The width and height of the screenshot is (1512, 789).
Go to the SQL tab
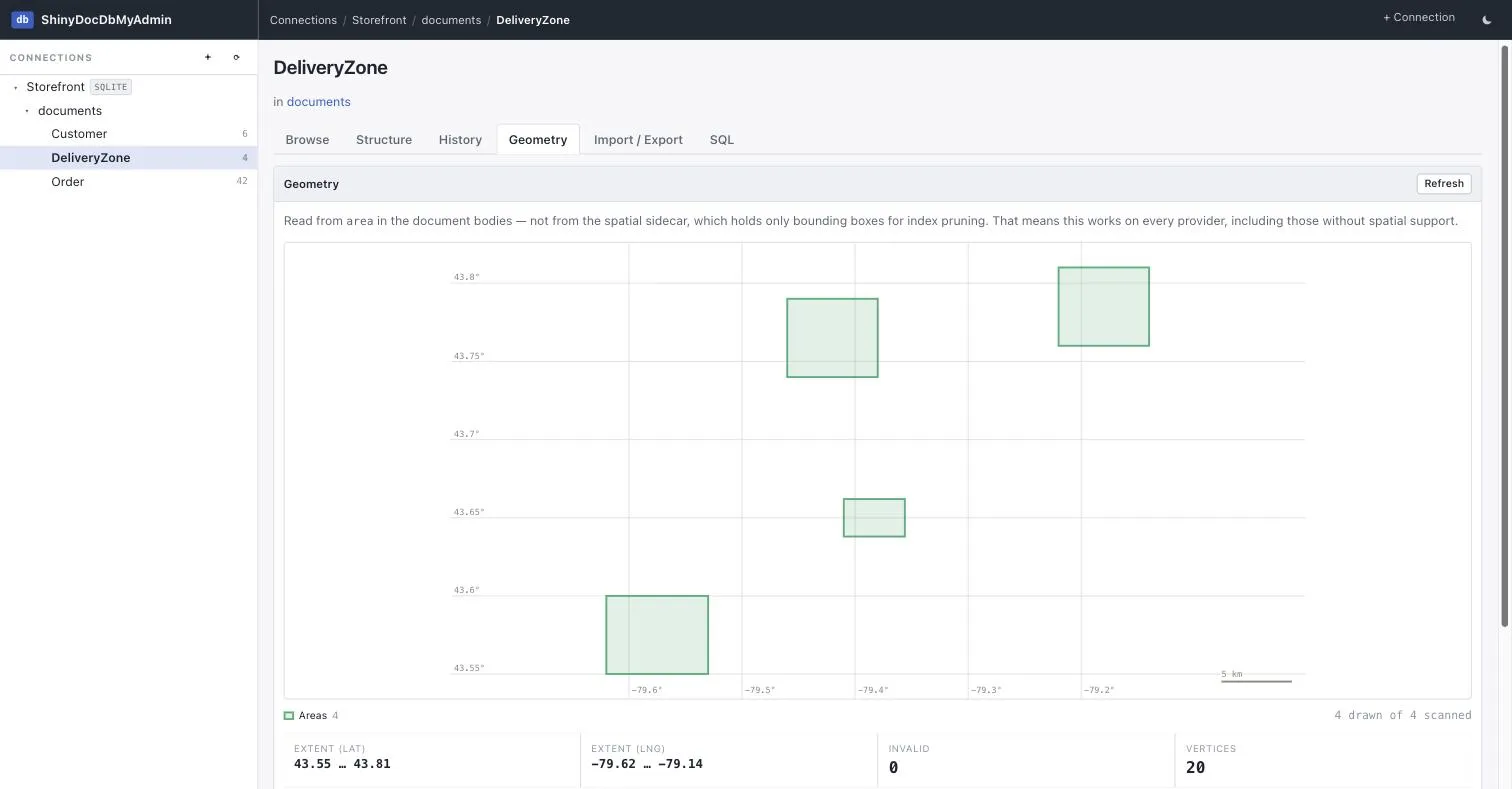pos(722,139)
